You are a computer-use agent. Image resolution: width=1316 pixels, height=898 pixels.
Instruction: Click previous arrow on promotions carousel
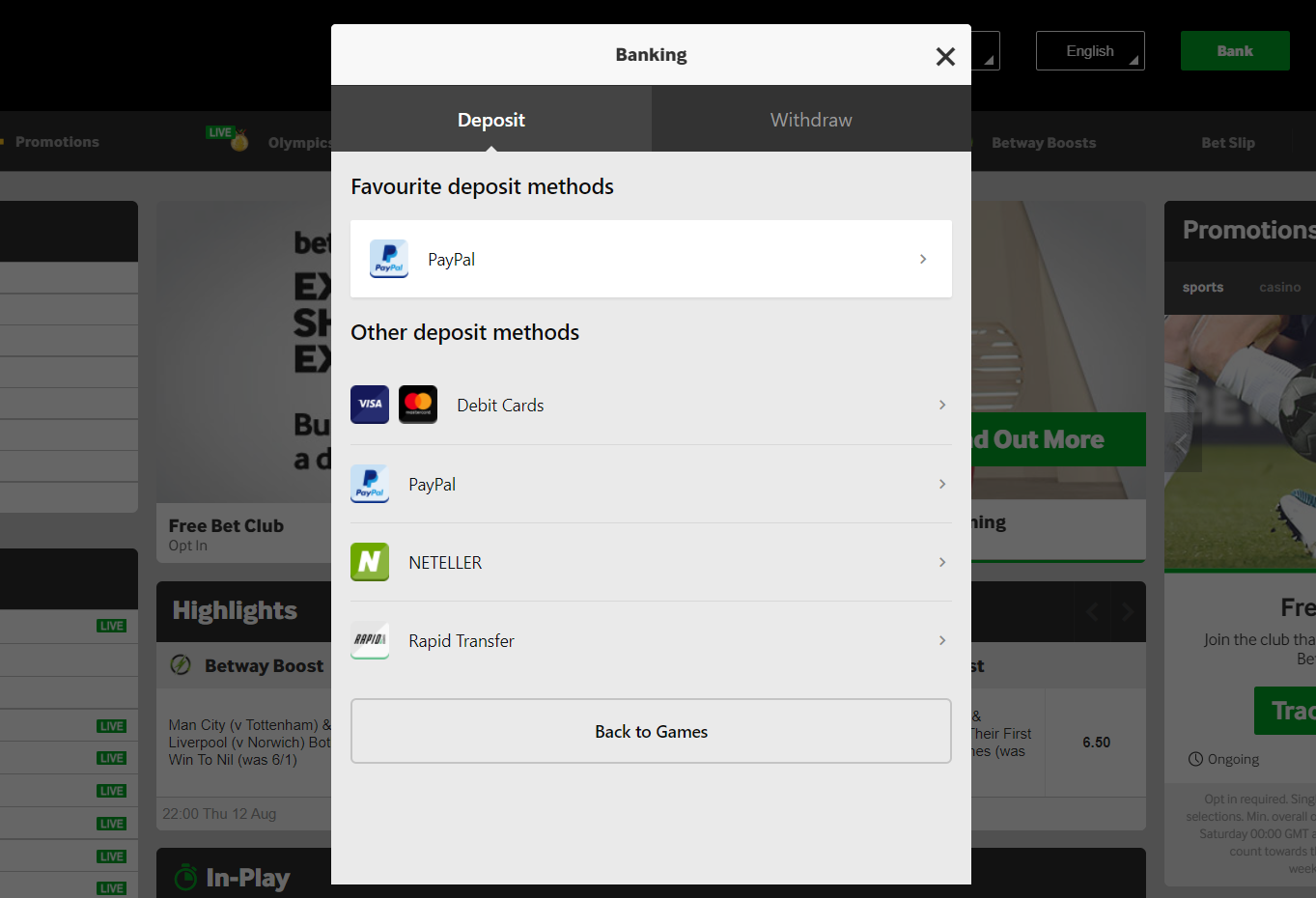tap(1183, 442)
